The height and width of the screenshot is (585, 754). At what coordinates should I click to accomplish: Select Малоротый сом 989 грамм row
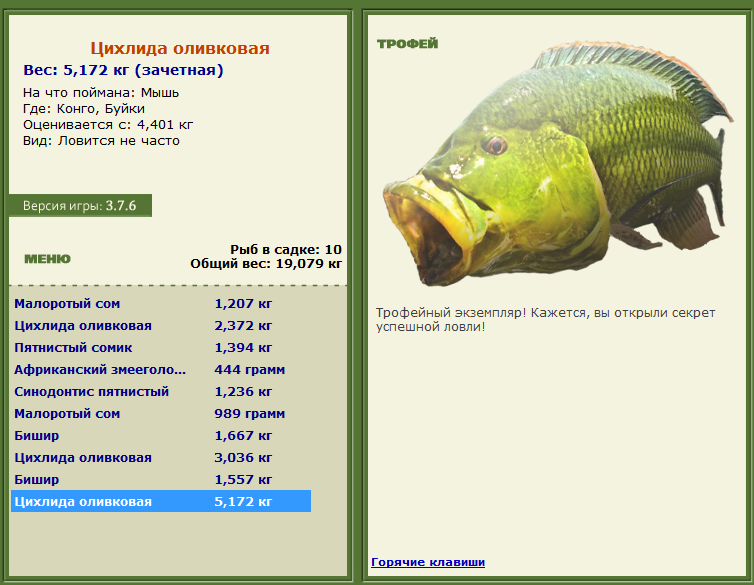pyautogui.click(x=161, y=414)
